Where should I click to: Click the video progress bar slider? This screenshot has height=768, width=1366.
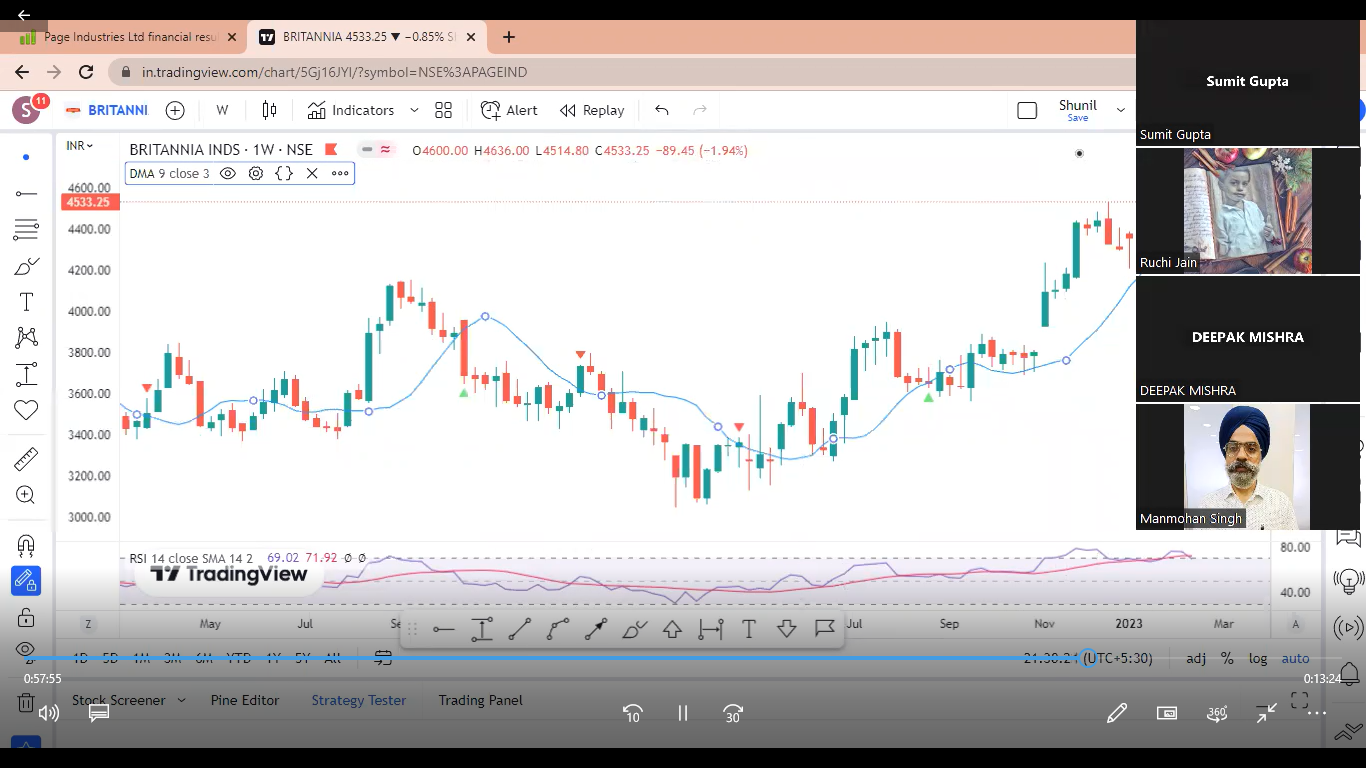click(1088, 658)
